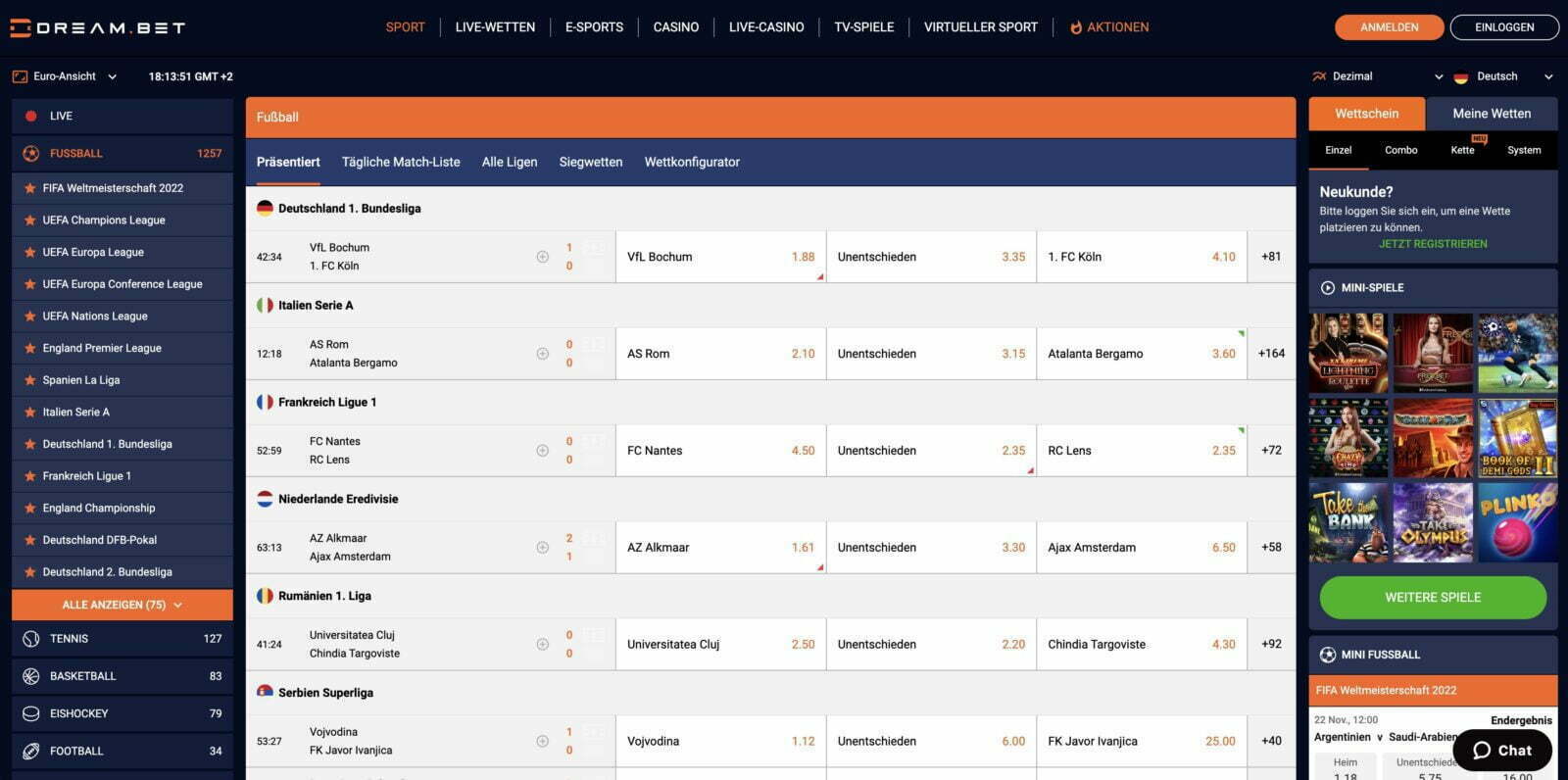Select System bet type tab

tap(1524, 150)
